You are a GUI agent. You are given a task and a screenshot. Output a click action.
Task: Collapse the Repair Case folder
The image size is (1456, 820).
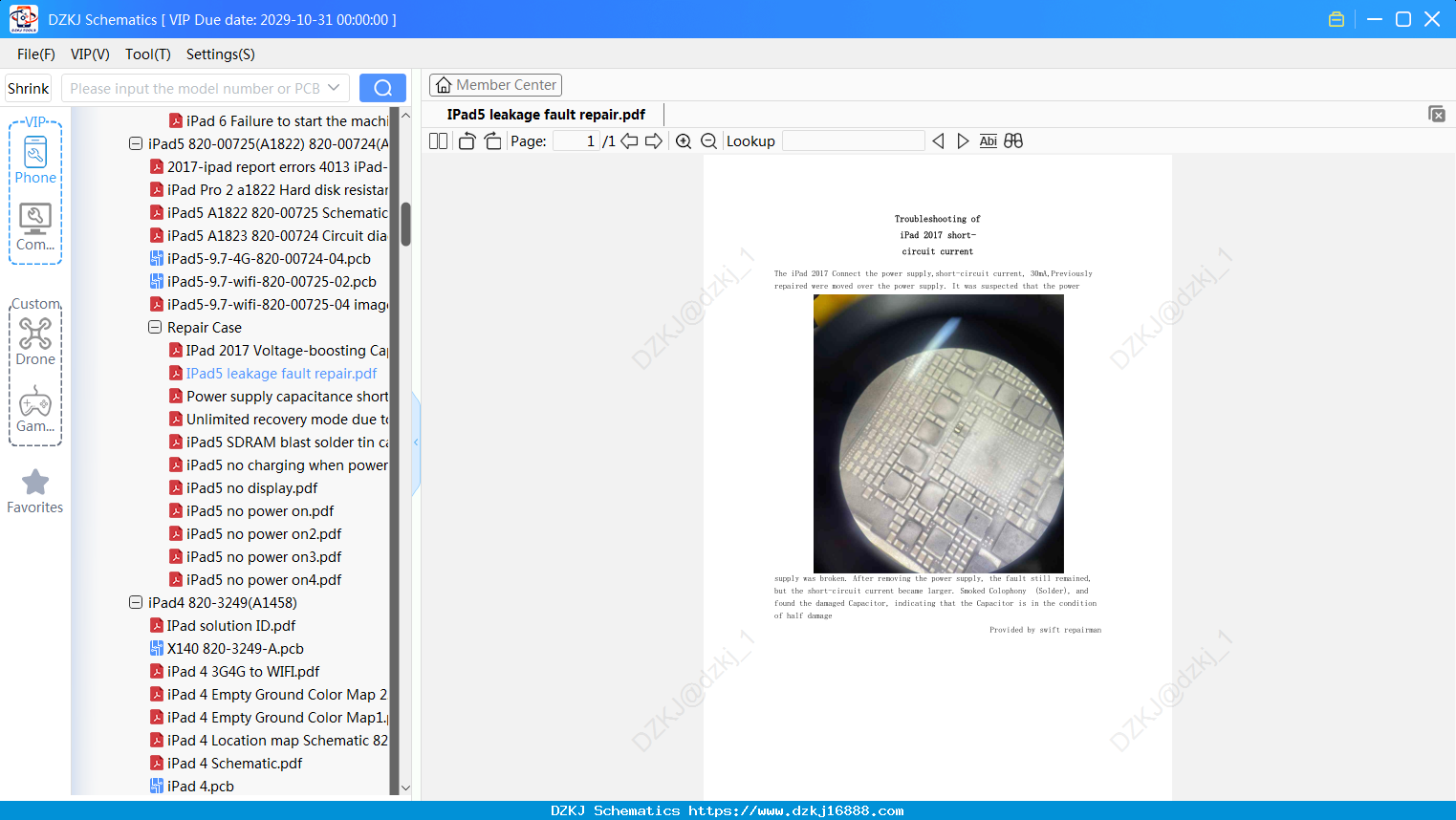click(x=155, y=328)
